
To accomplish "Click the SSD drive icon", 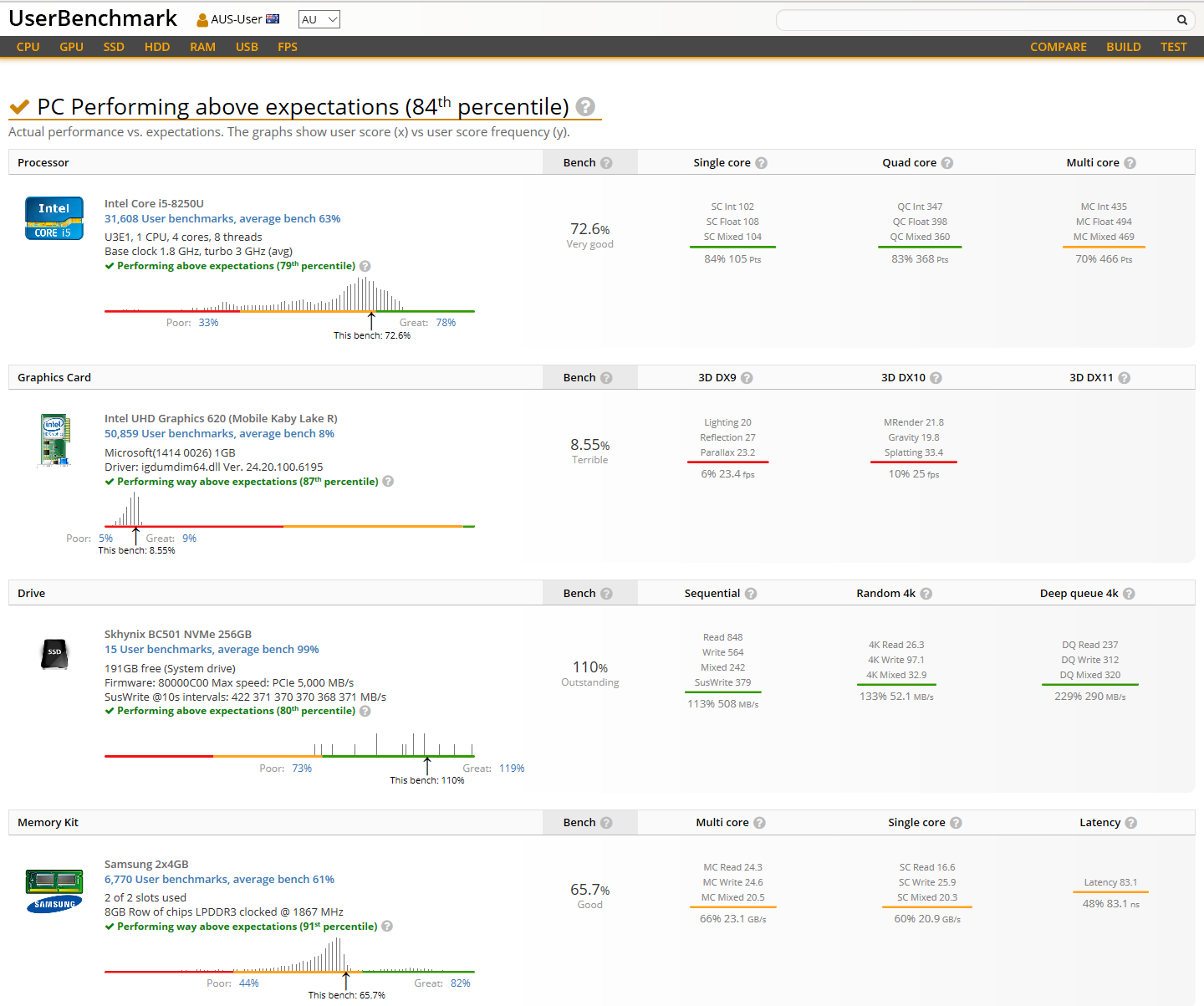I will click(x=54, y=653).
